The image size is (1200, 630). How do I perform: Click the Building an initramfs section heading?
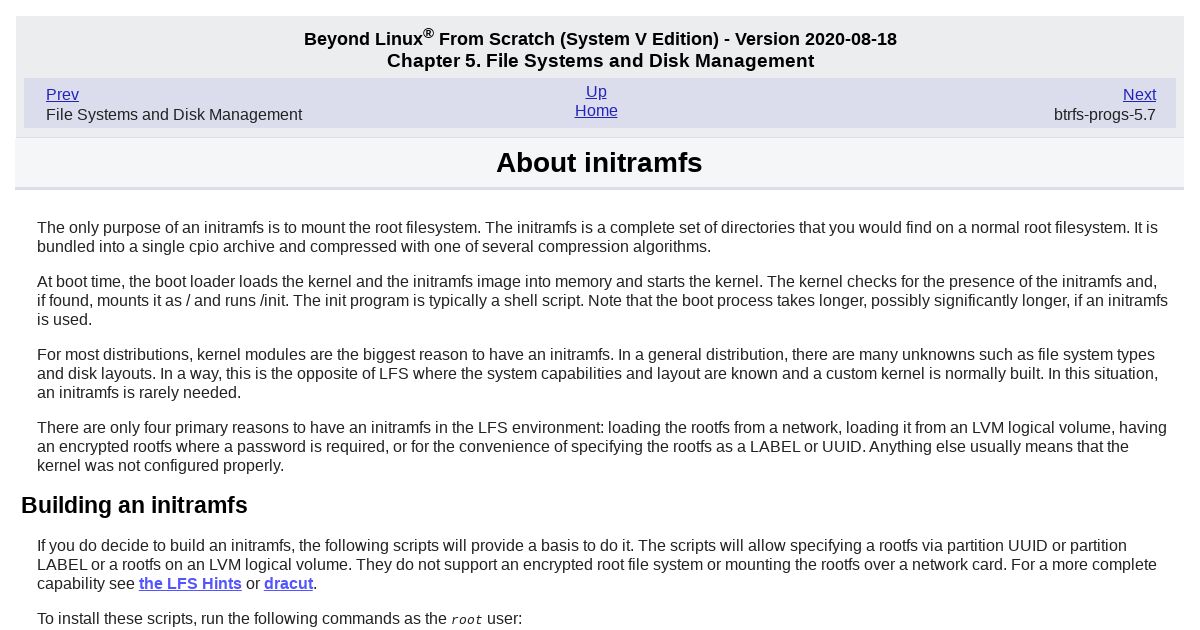click(x=134, y=506)
